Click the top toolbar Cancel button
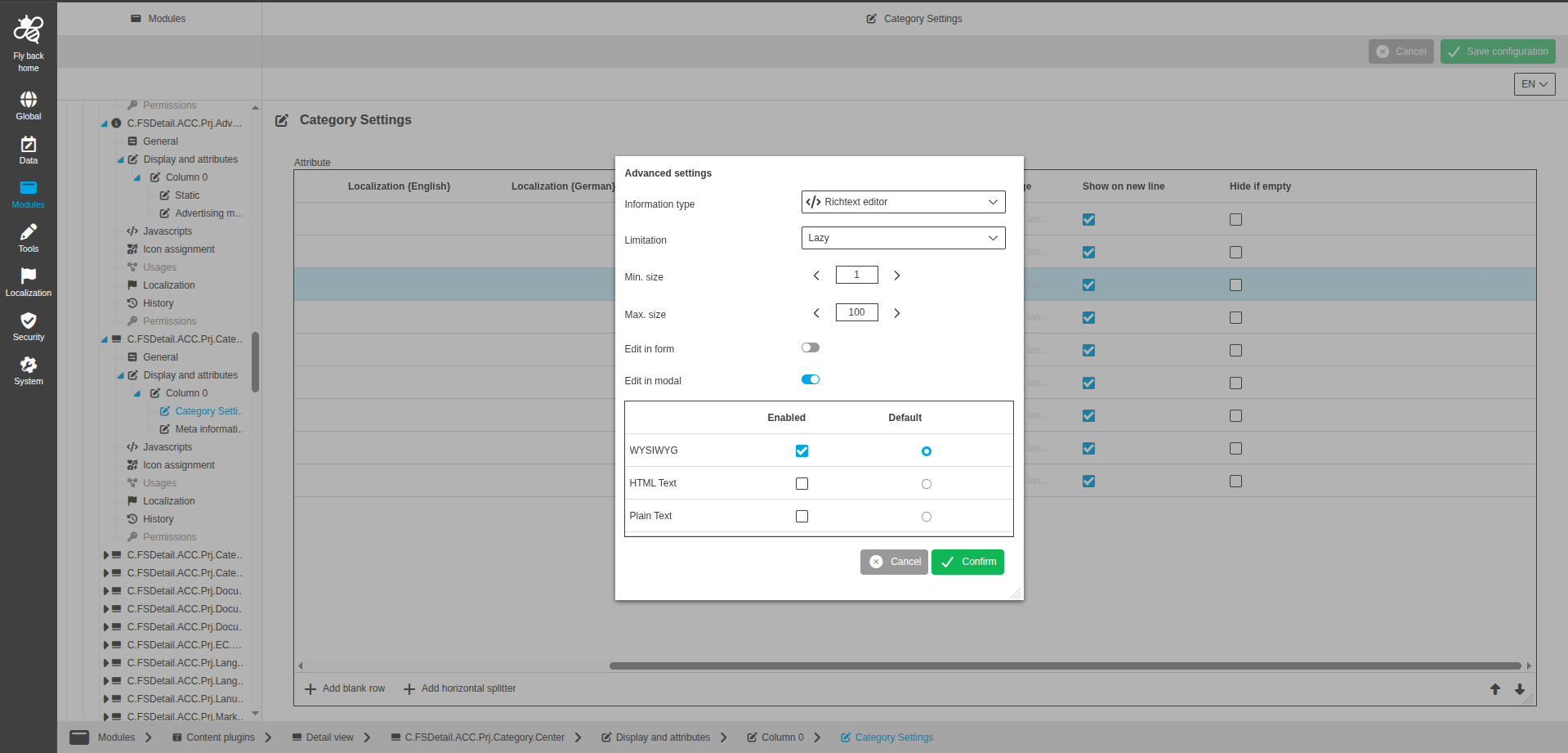1568x753 pixels. tap(1401, 52)
